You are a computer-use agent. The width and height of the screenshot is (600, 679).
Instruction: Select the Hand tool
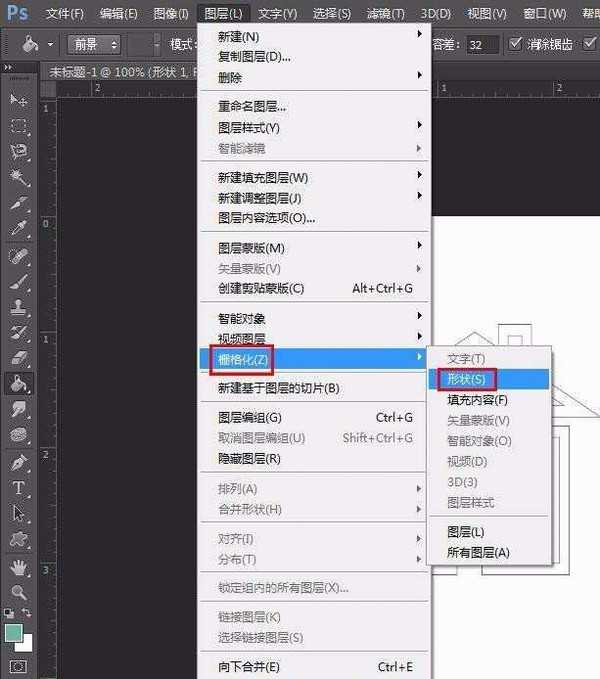pyautogui.click(x=18, y=566)
